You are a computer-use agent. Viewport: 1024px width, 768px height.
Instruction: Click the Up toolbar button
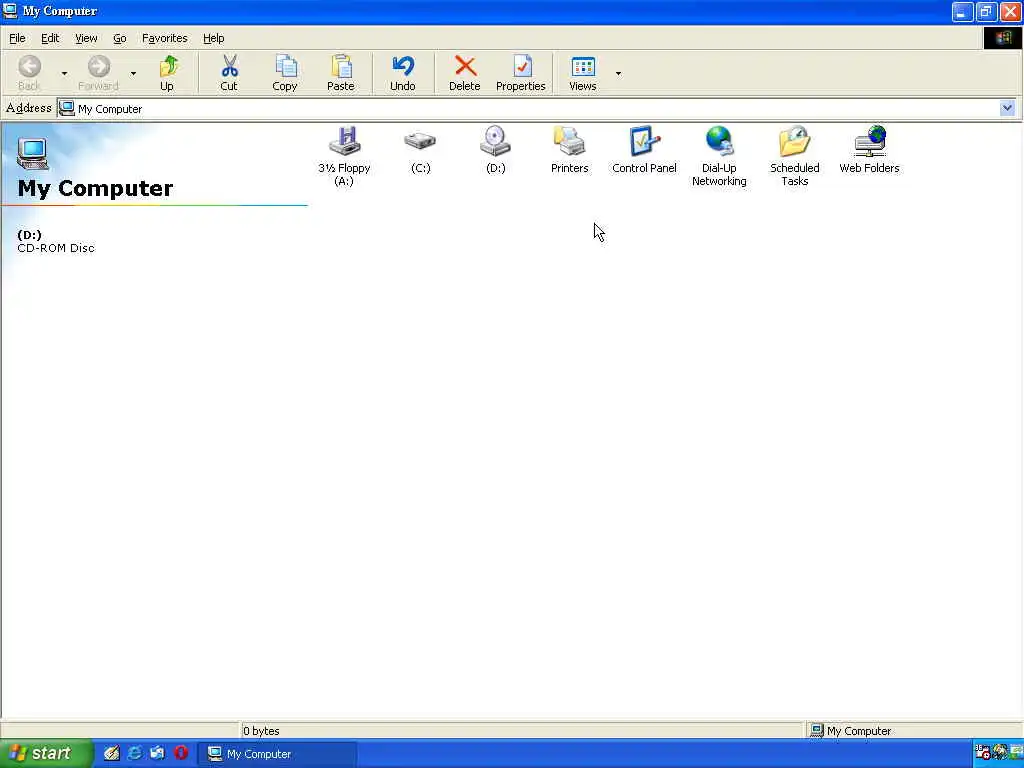tap(168, 73)
